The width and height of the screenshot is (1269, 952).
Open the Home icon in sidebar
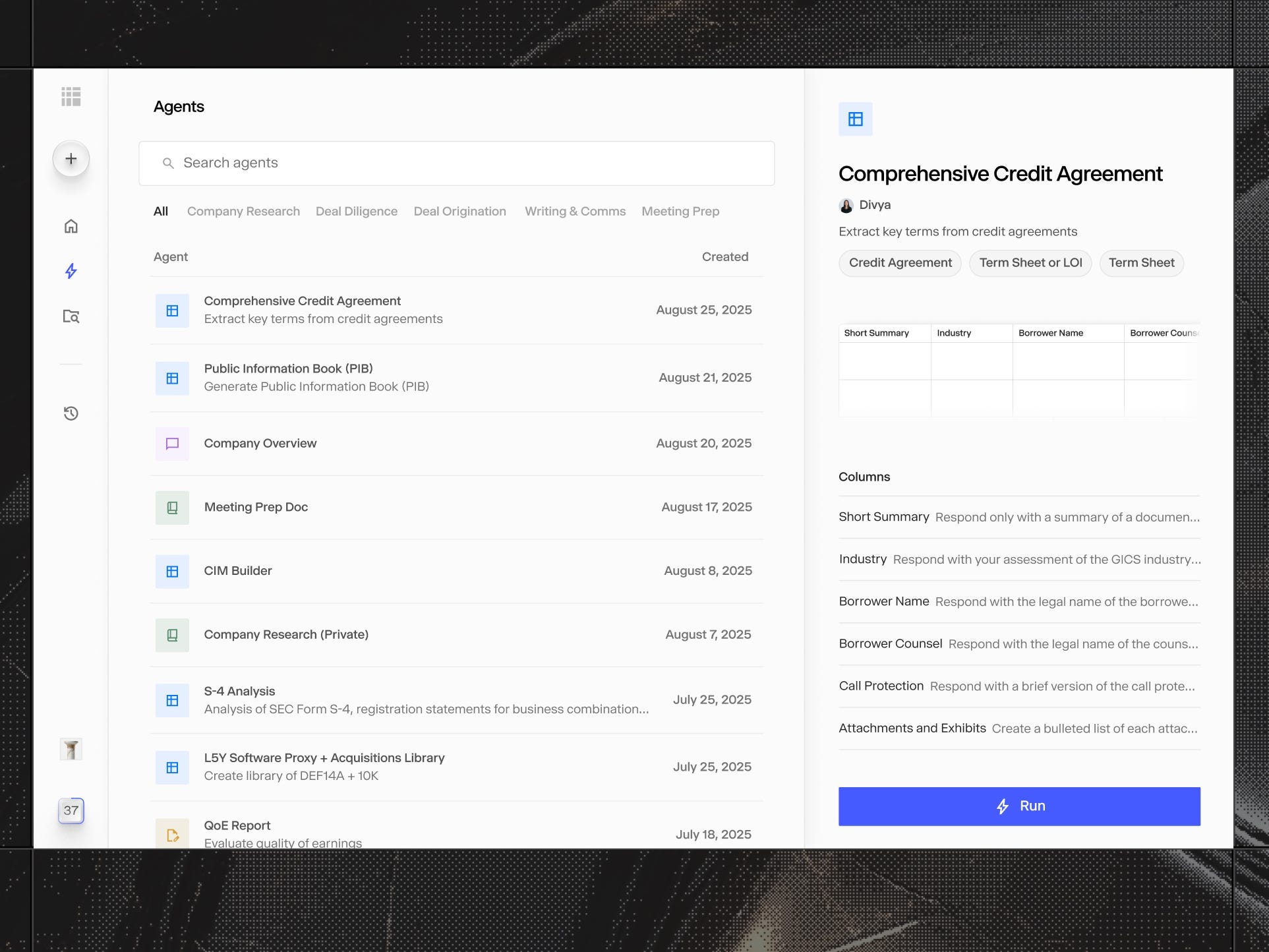tap(71, 226)
